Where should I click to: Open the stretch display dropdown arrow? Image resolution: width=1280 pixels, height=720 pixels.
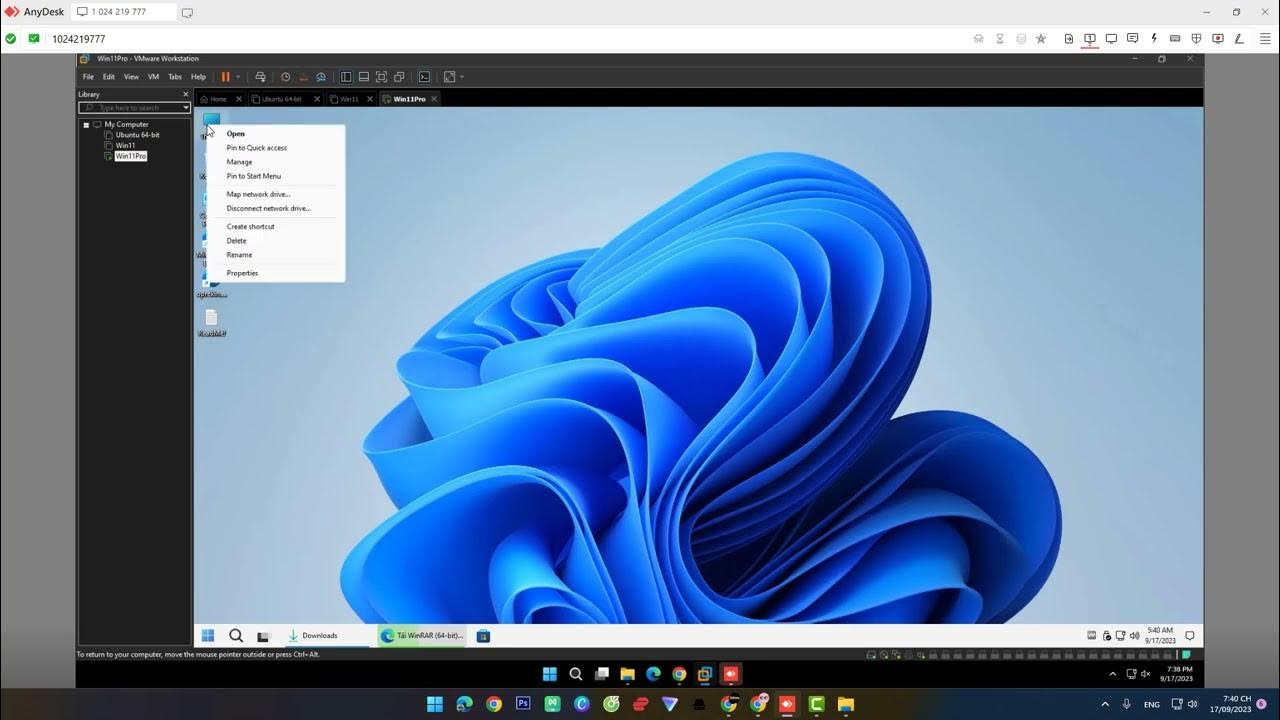click(x=461, y=77)
